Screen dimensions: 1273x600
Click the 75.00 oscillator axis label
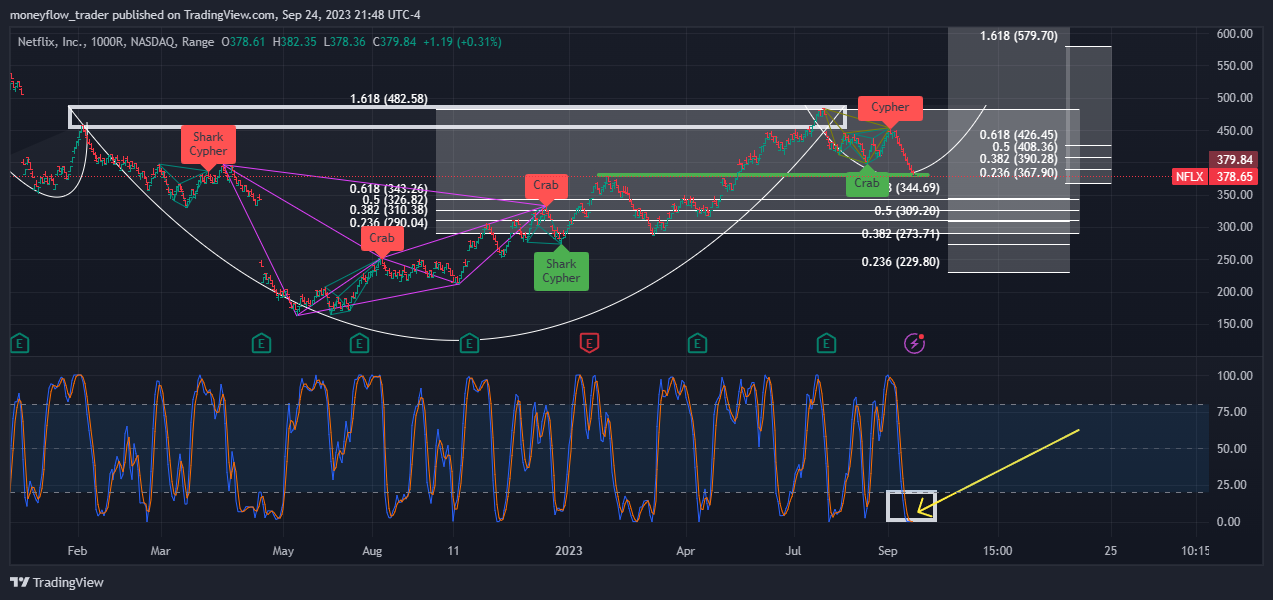pyautogui.click(x=1232, y=412)
